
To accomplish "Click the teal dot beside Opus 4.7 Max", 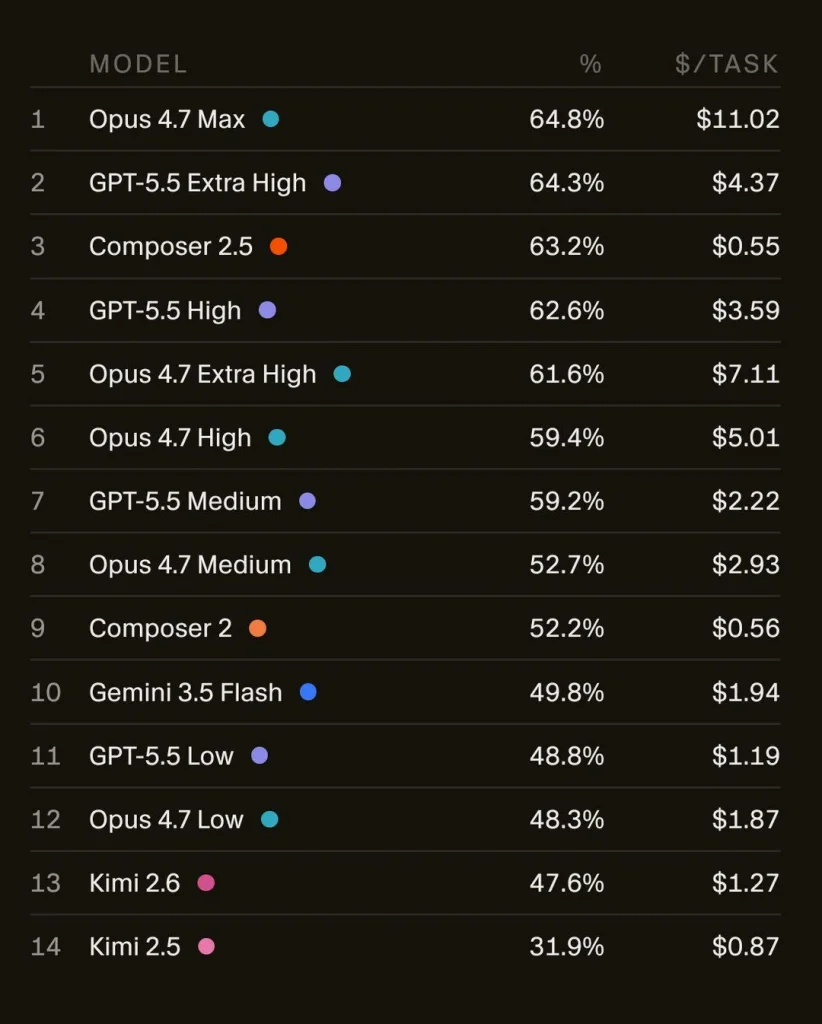I will point(270,120).
